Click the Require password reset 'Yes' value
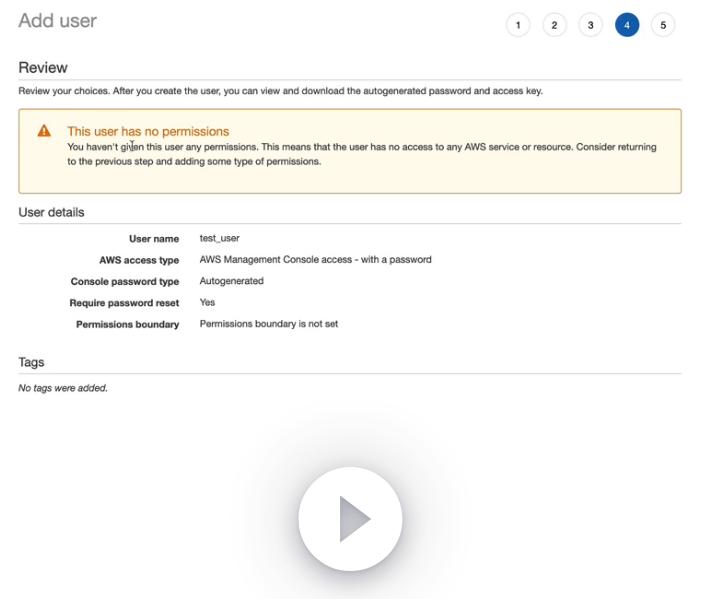The width and height of the screenshot is (706, 599). pyautogui.click(x=207, y=302)
